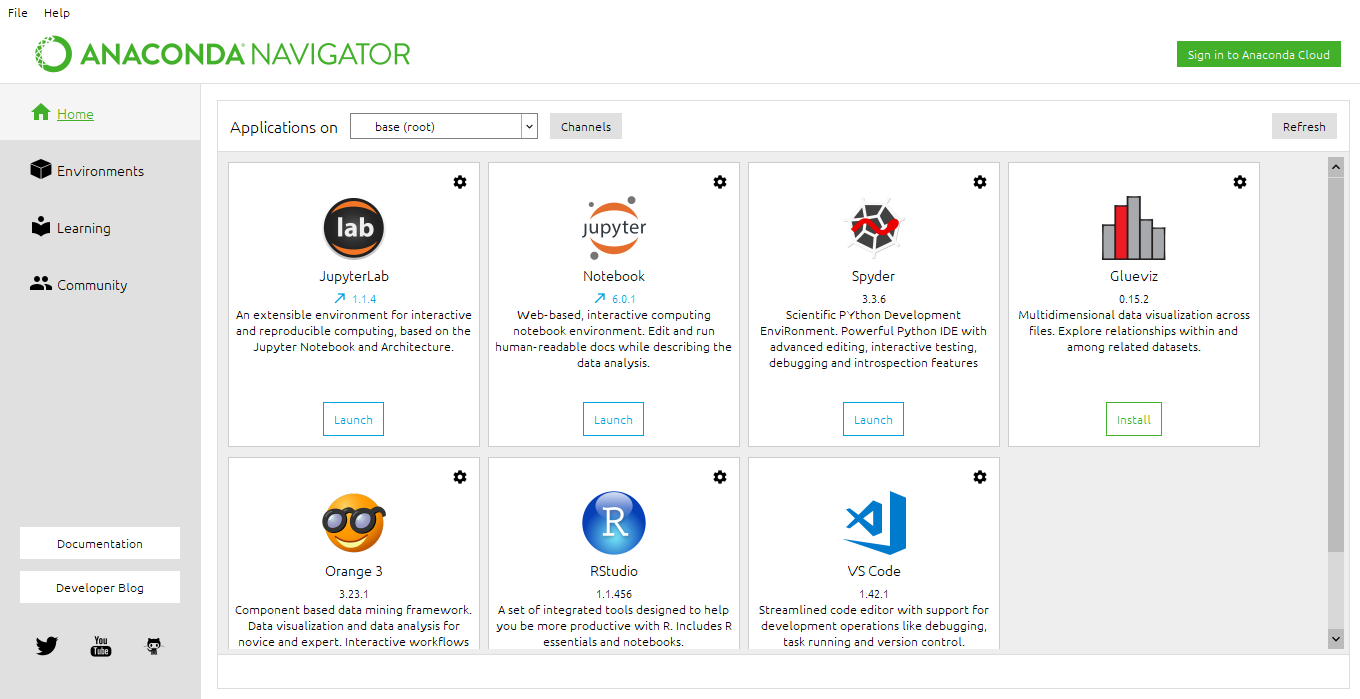Click the Orange 3 version 3.23.1
The height and width of the screenshot is (699, 1360).
(354, 594)
